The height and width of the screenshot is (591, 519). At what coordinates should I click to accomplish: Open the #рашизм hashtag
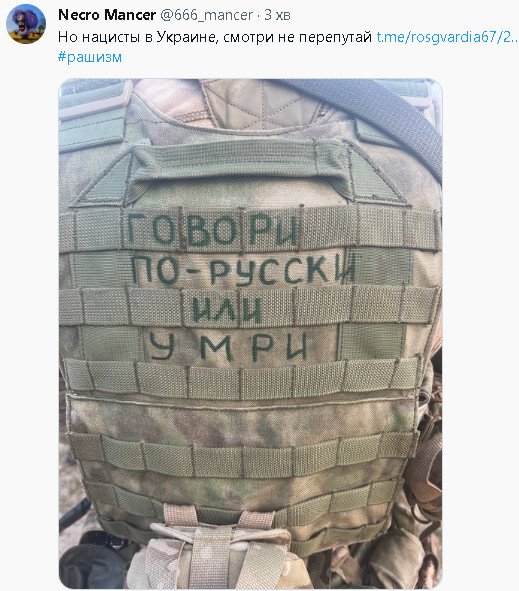tap(90, 57)
